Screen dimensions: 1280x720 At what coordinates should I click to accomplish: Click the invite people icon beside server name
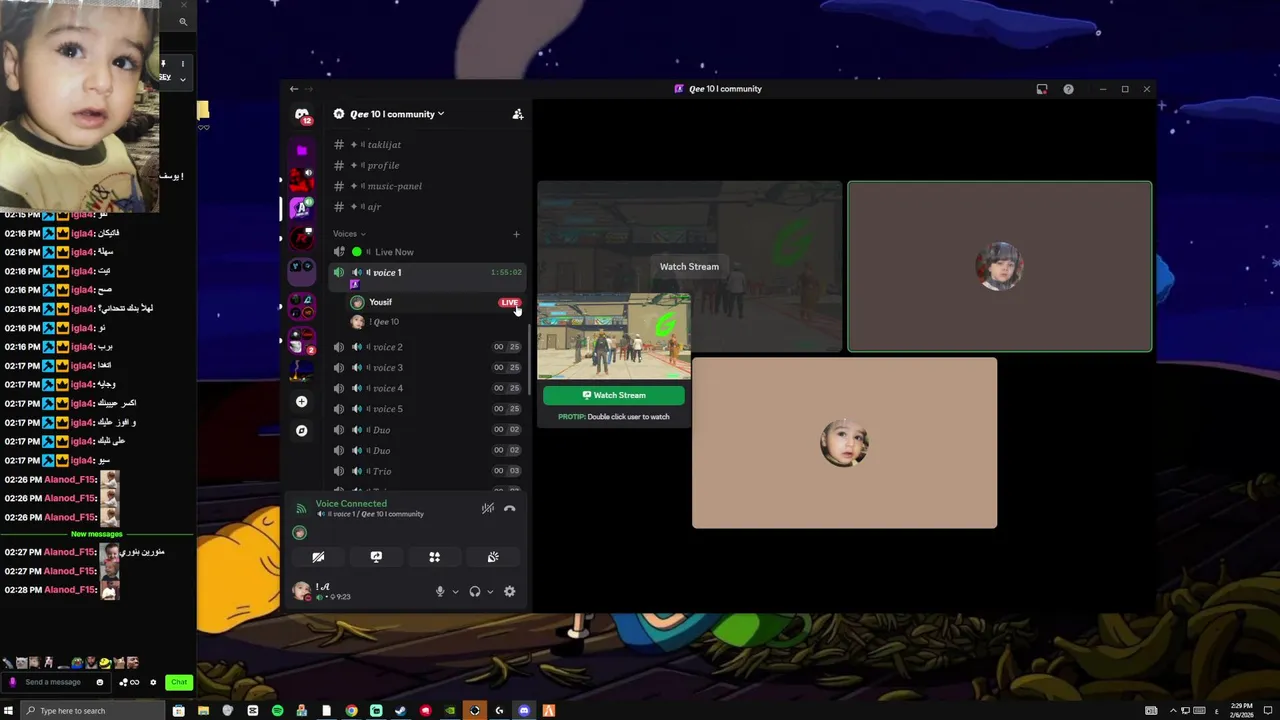[x=518, y=114]
